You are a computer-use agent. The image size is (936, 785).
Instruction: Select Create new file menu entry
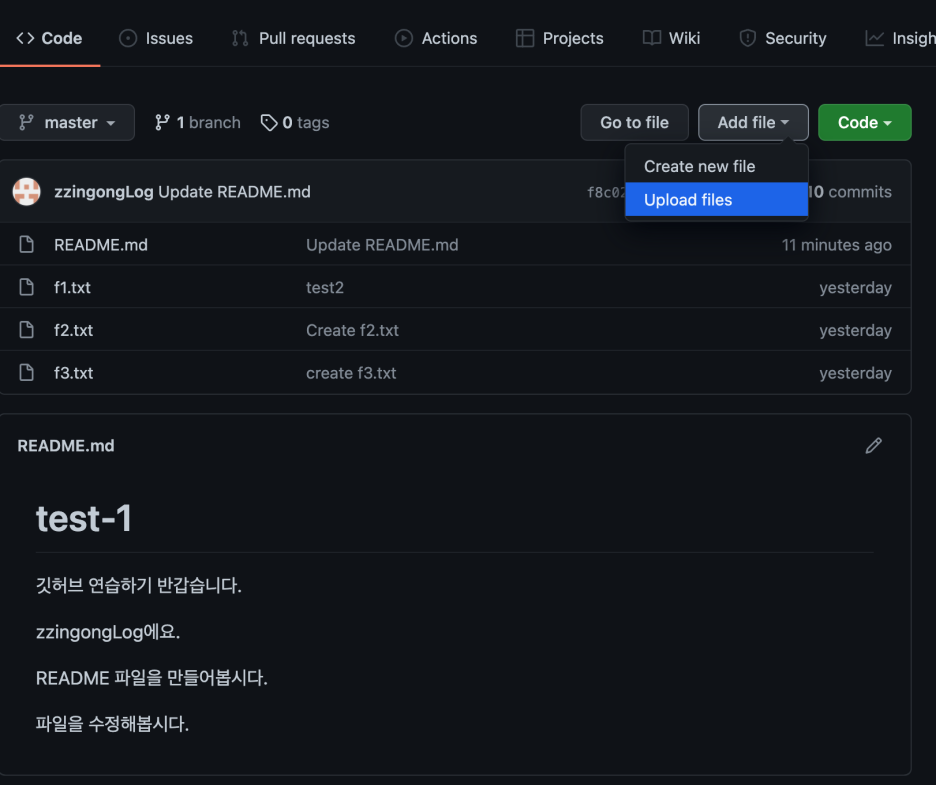coord(716,167)
